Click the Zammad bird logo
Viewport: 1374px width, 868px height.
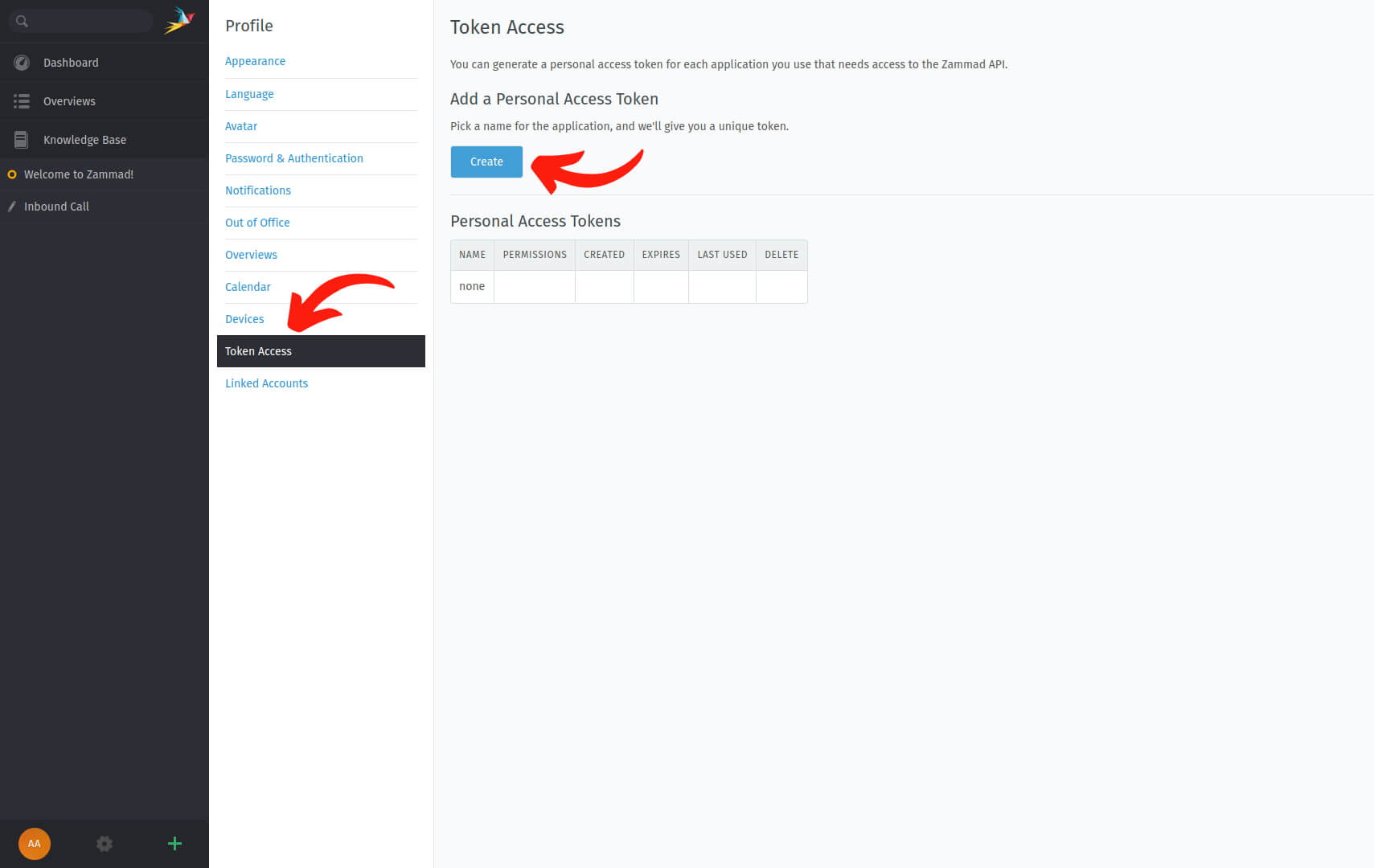coord(179,21)
